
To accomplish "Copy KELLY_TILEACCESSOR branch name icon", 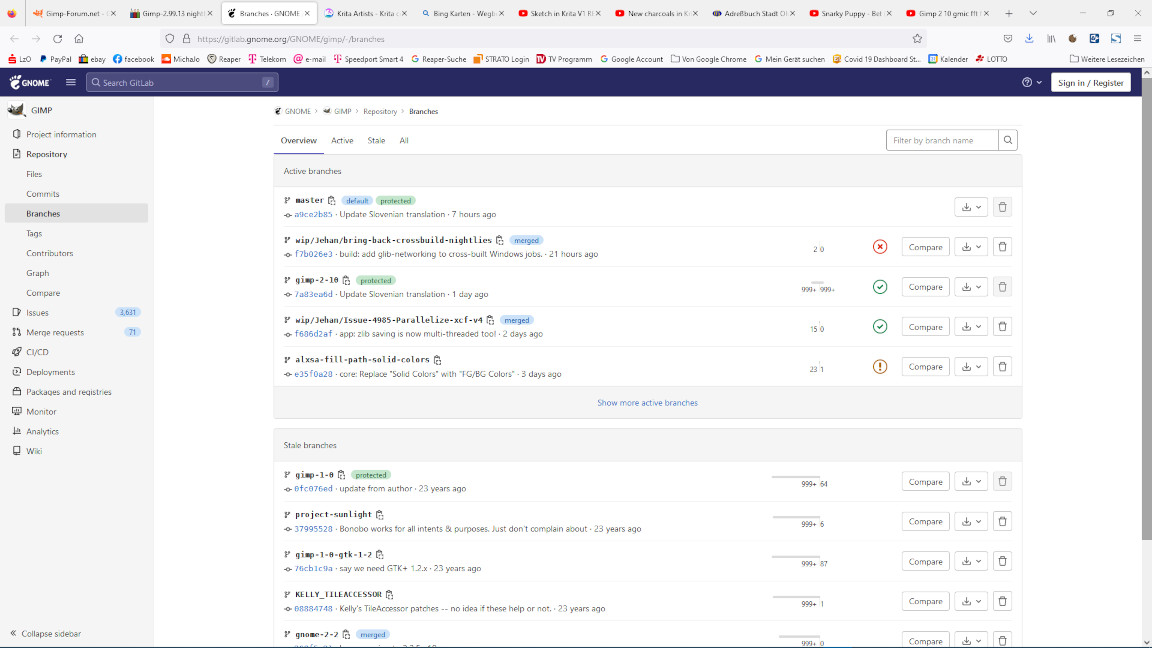I will pyautogui.click(x=389, y=594).
